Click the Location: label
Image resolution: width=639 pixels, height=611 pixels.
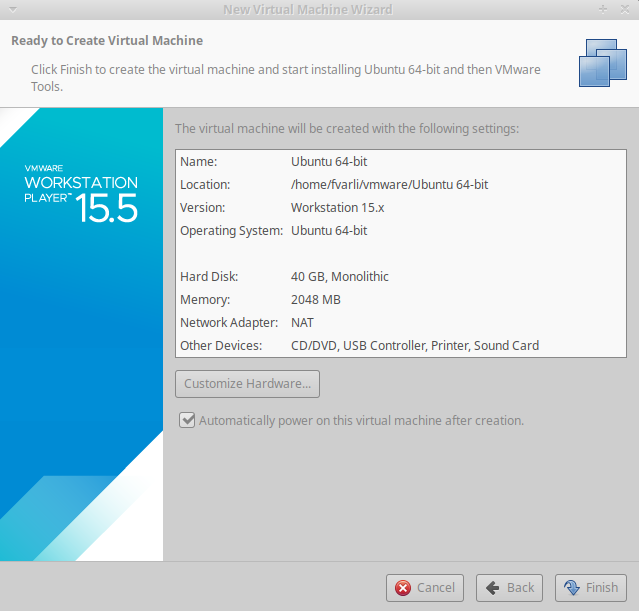click(x=205, y=185)
